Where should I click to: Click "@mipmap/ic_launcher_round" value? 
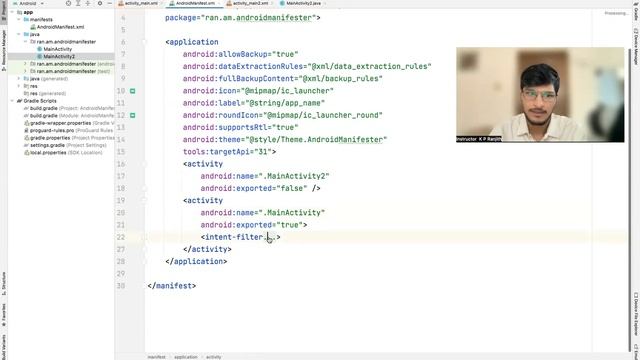[x=323, y=116]
